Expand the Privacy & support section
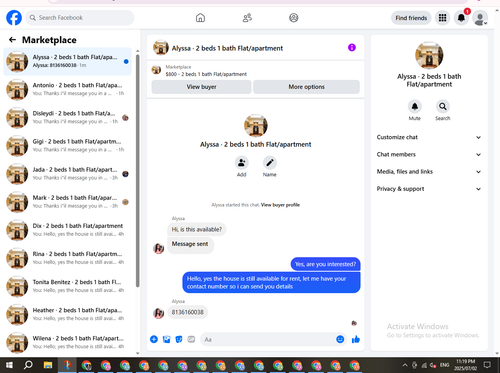 click(429, 189)
